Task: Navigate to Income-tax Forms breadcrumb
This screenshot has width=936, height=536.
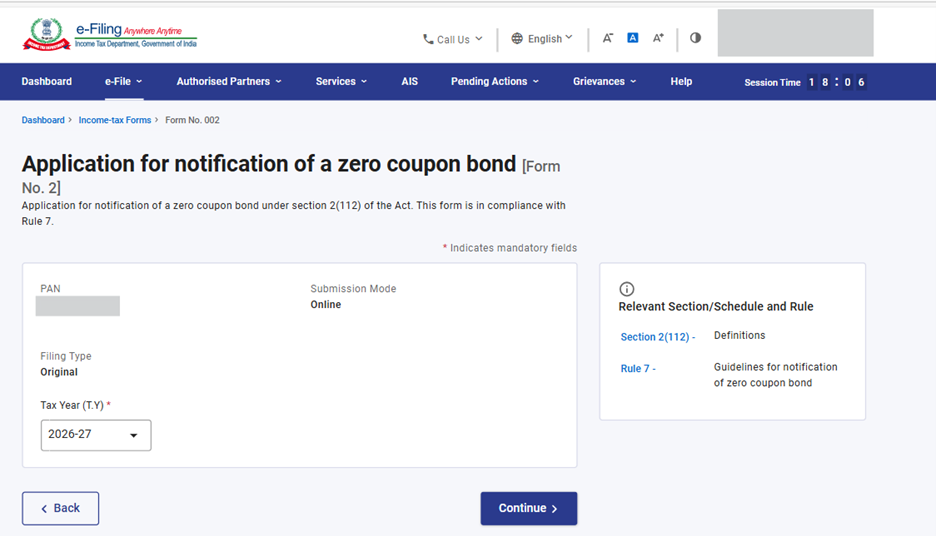Action: tap(115, 120)
